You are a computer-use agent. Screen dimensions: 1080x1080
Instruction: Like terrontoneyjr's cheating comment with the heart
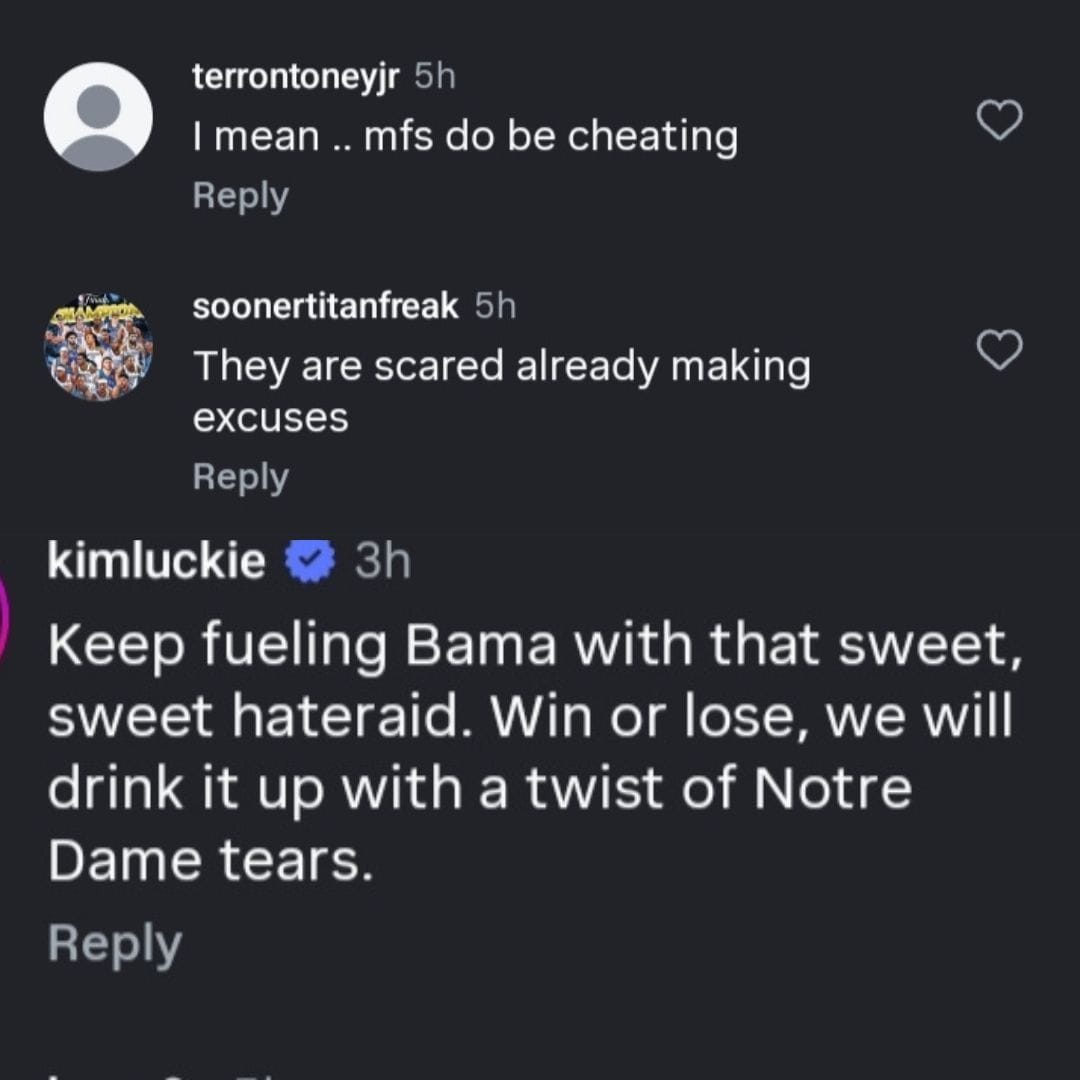[x=999, y=120]
